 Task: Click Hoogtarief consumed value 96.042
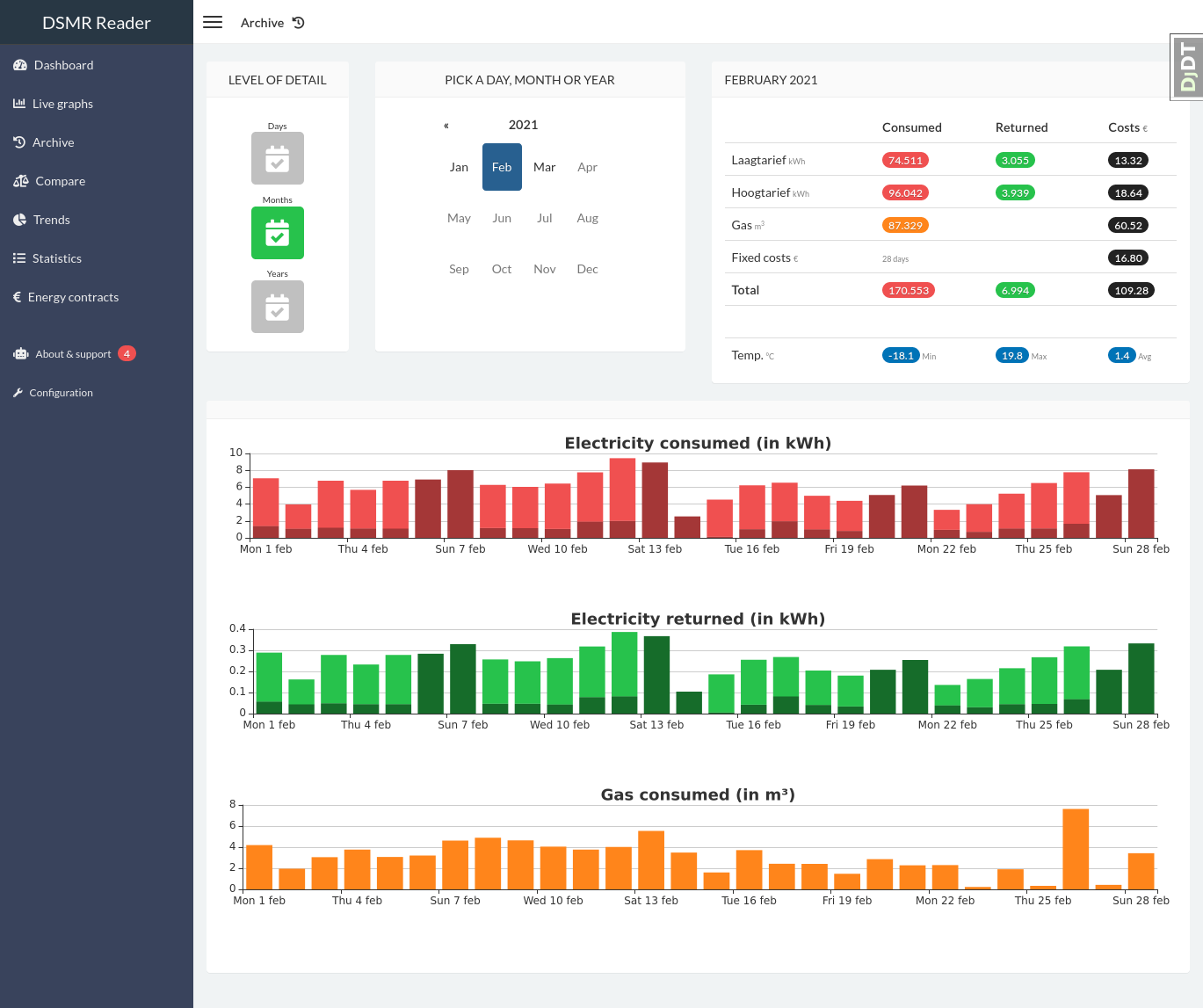click(905, 192)
